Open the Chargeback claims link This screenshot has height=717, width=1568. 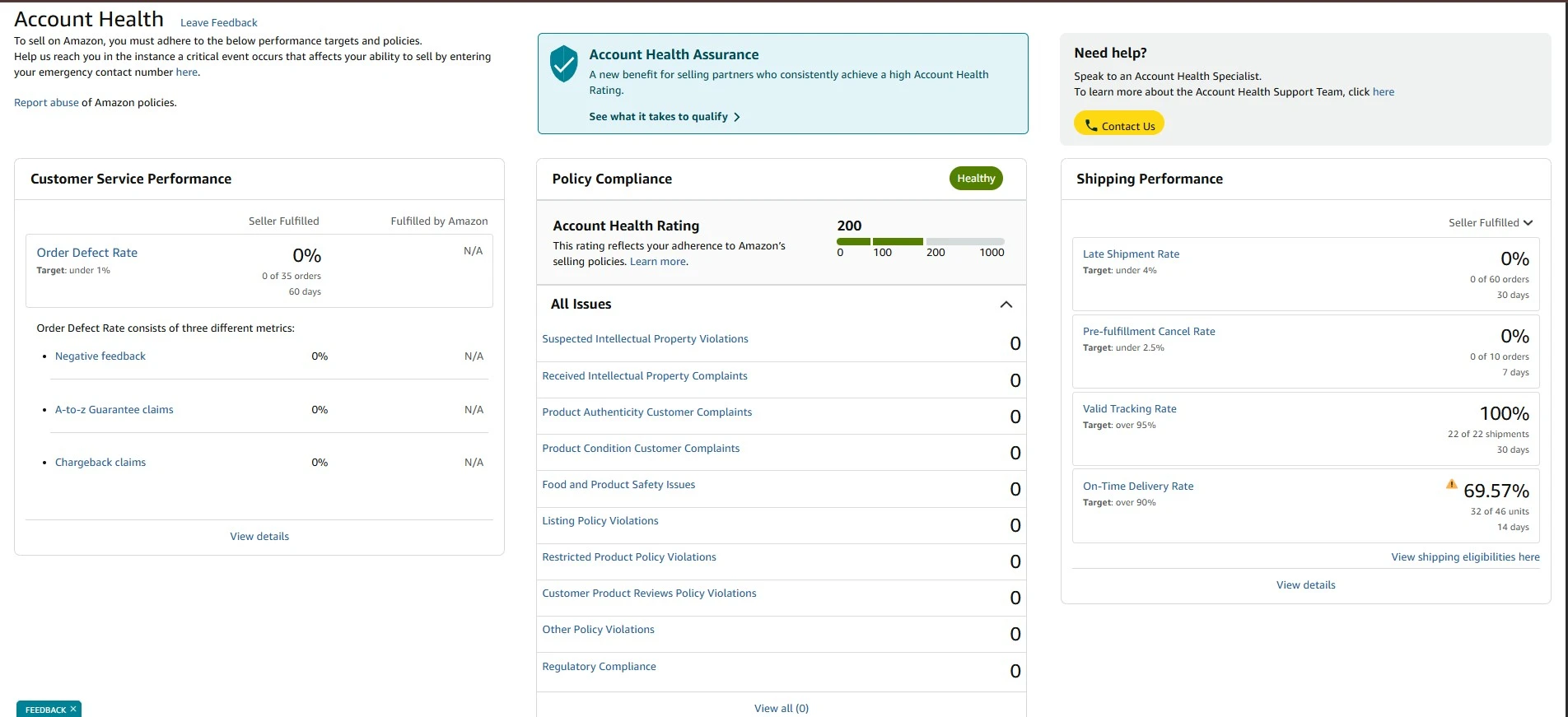pos(100,463)
